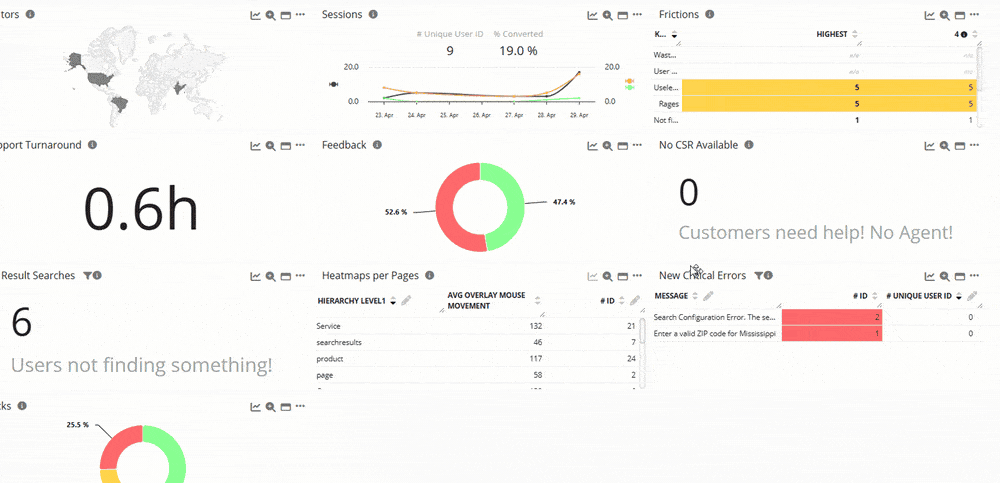The width and height of the screenshot is (1000, 483).
Task: Select the 'product' row in Heatmaps table
Action: 477,359
